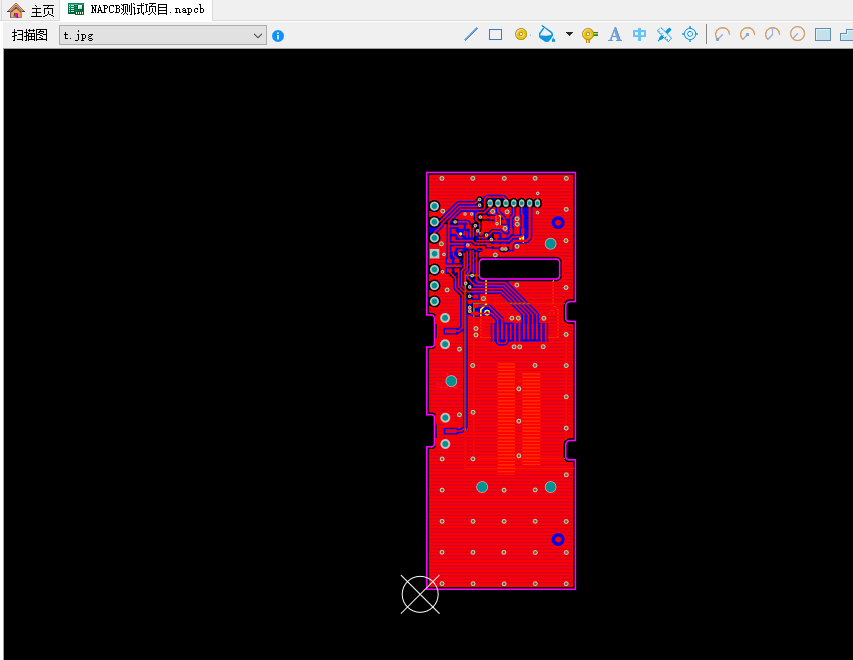Click the Chinese character 中 text tool
Image resolution: width=853 pixels, height=660 pixels.
point(640,35)
